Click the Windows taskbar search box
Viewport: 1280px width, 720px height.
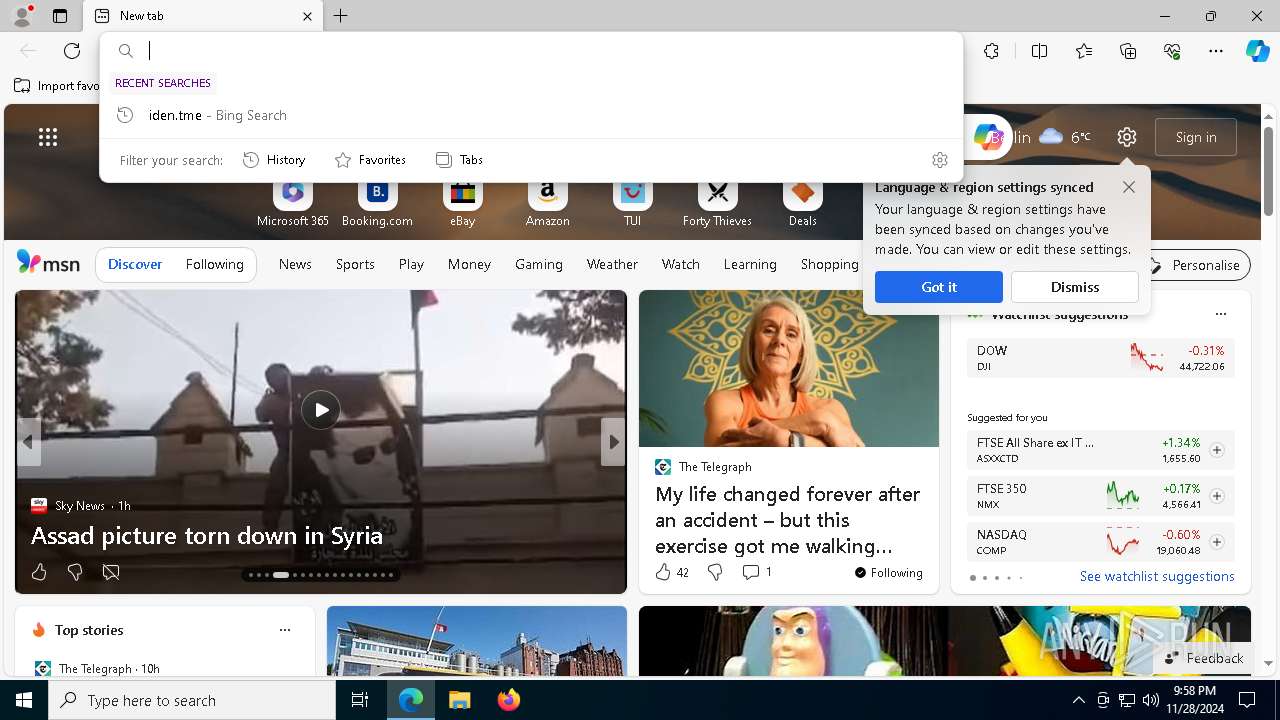point(192,700)
